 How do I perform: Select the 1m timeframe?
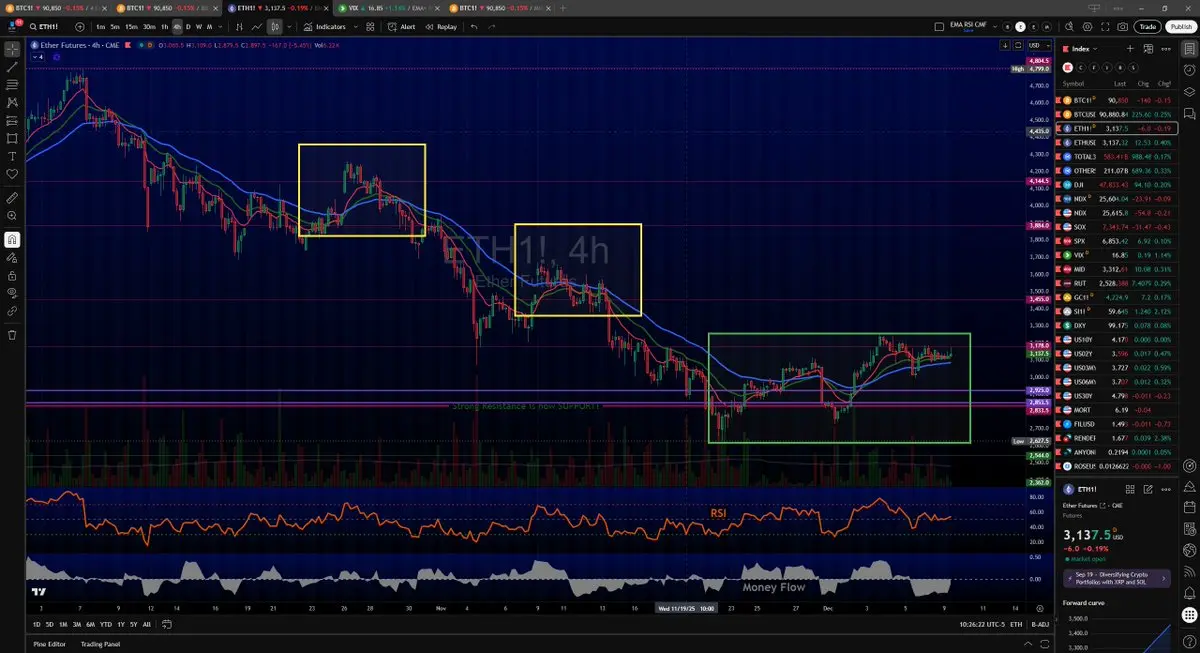pyautogui.click(x=101, y=27)
